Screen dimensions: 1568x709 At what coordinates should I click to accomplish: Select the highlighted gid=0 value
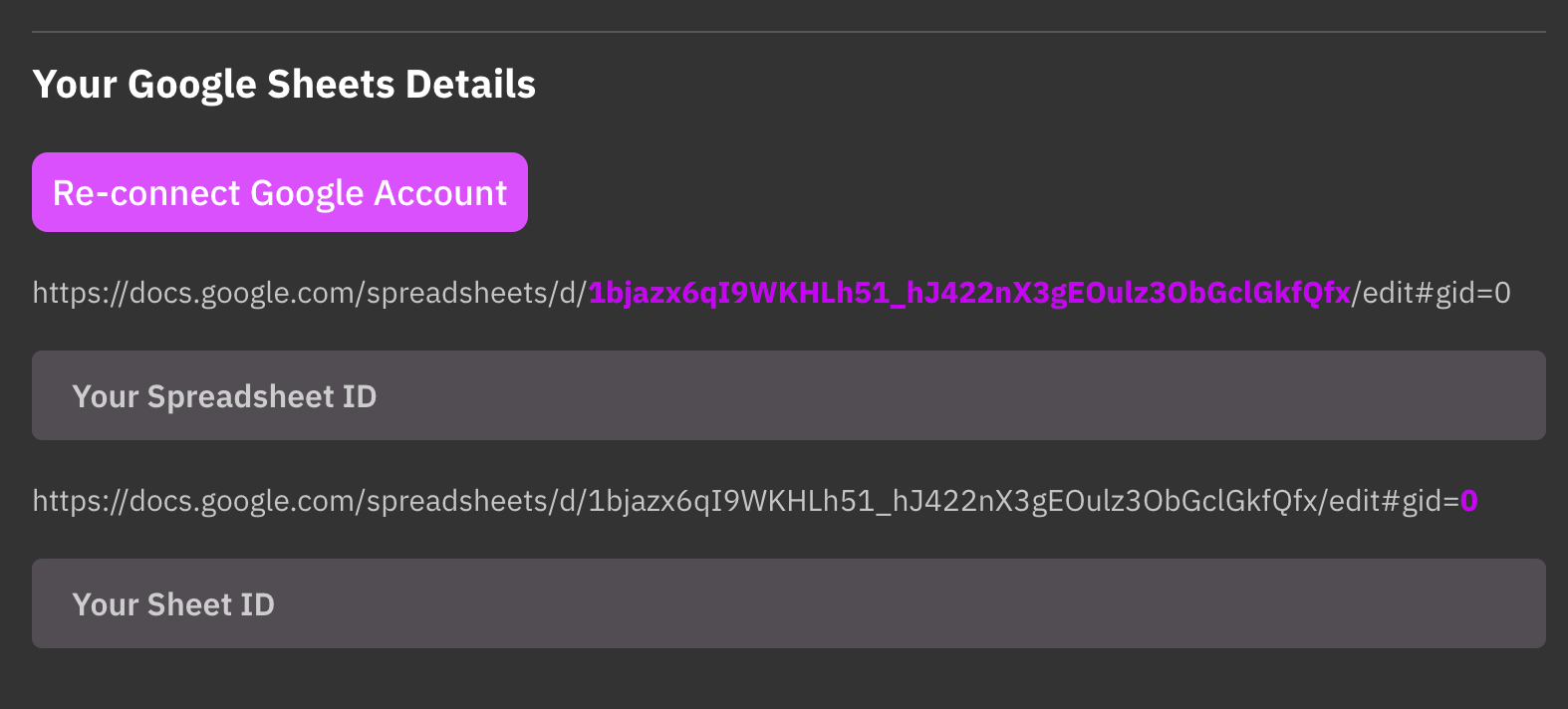coord(1472,501)
